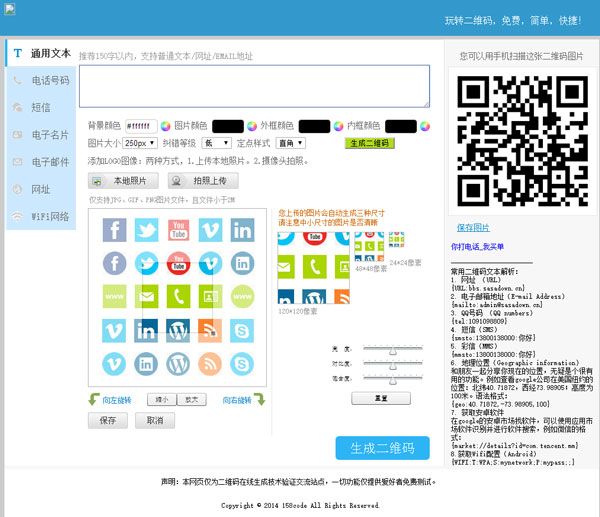The height and width of the screenshot is (517, 600).
Task: Click the round orange RSS icon
Action: point(210,364)
